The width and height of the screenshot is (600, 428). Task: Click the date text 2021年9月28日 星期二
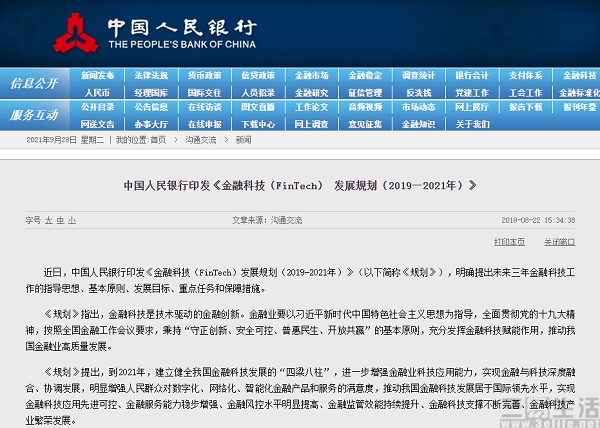click(65, 140)
